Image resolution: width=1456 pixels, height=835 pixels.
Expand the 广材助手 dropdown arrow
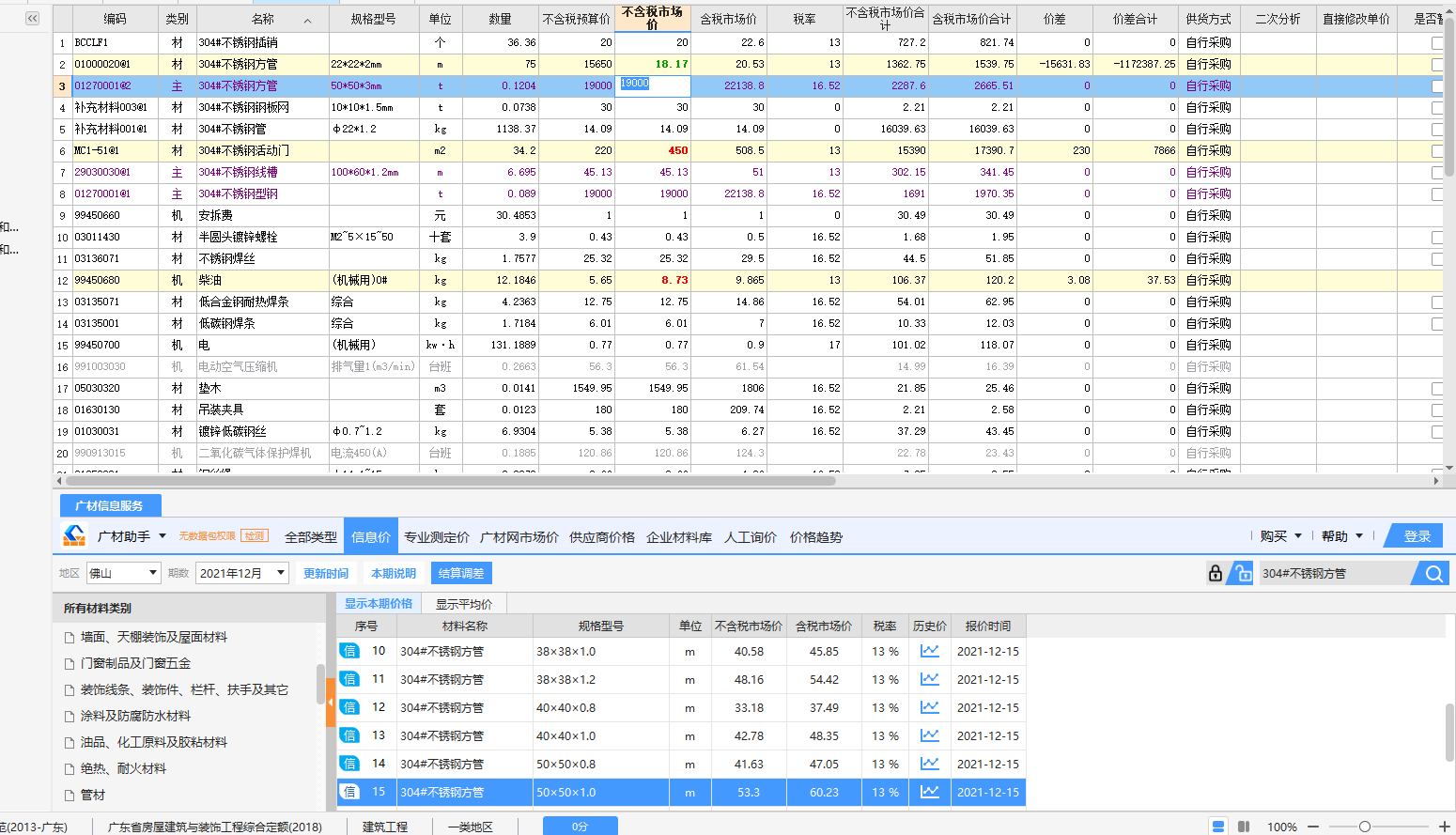click(163, 536)
